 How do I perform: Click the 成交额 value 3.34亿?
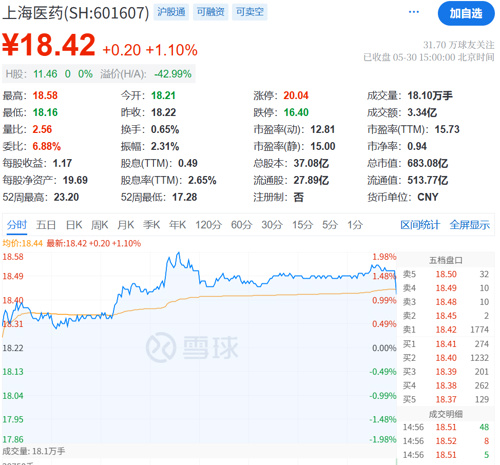click(422, 112)
